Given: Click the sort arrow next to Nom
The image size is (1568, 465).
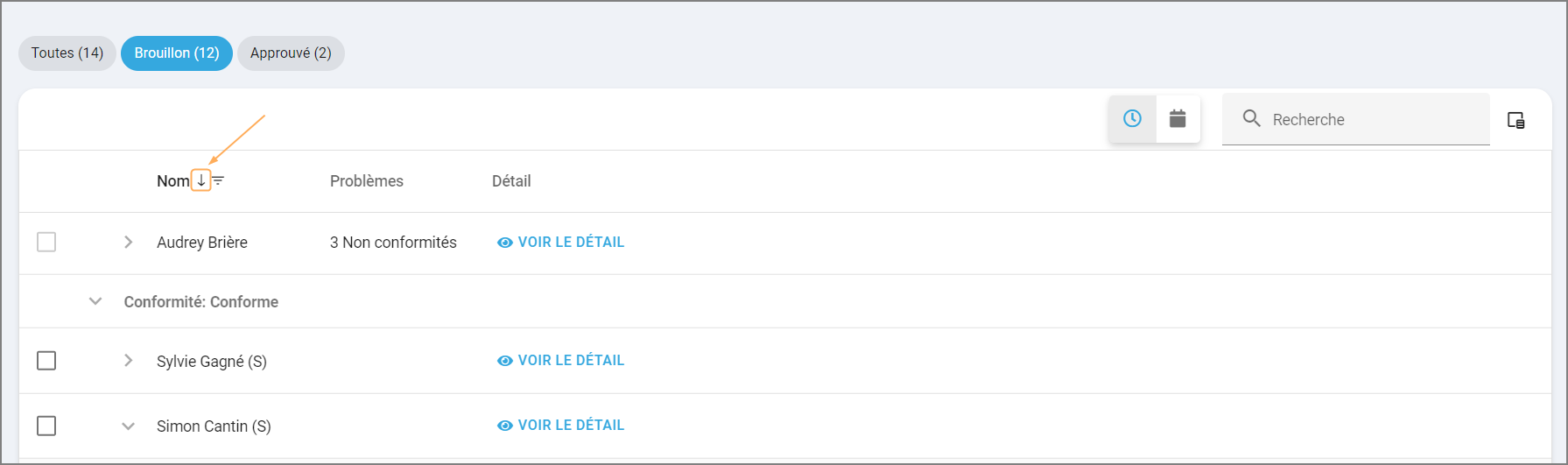Looking at the screenshot, I should tap(201, 180).
